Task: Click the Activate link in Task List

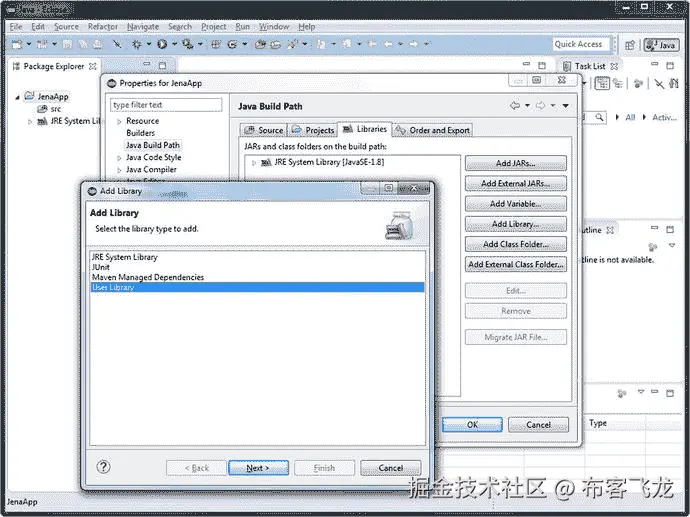Action: (x=664, y=117)
